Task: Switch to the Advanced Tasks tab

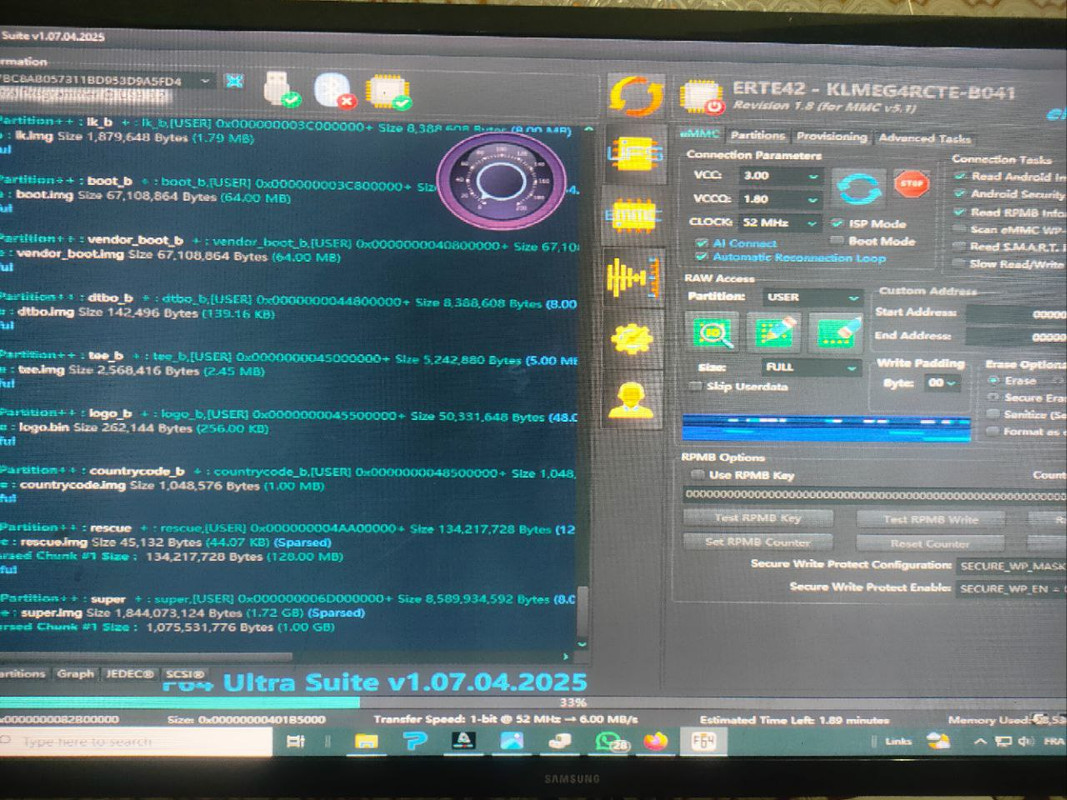Action: tap(924, 138)
